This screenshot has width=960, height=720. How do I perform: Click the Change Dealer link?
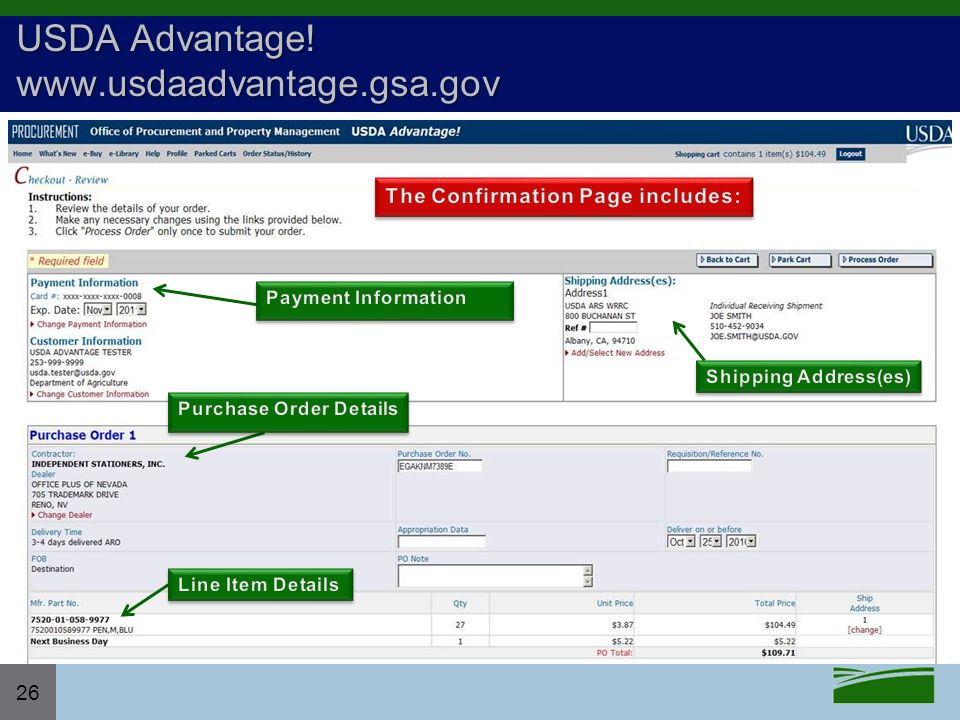pyautogui.click(x=65, y=515)
